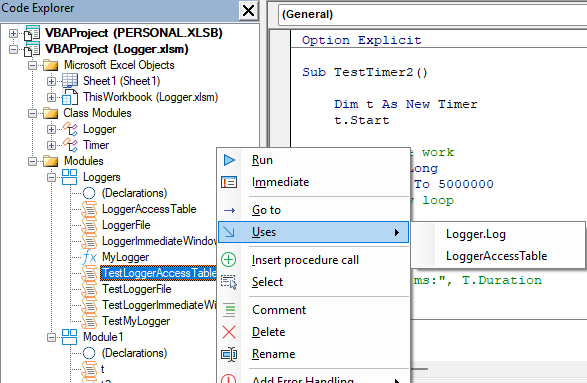Expand the Timer class node

tap(52, 145)
